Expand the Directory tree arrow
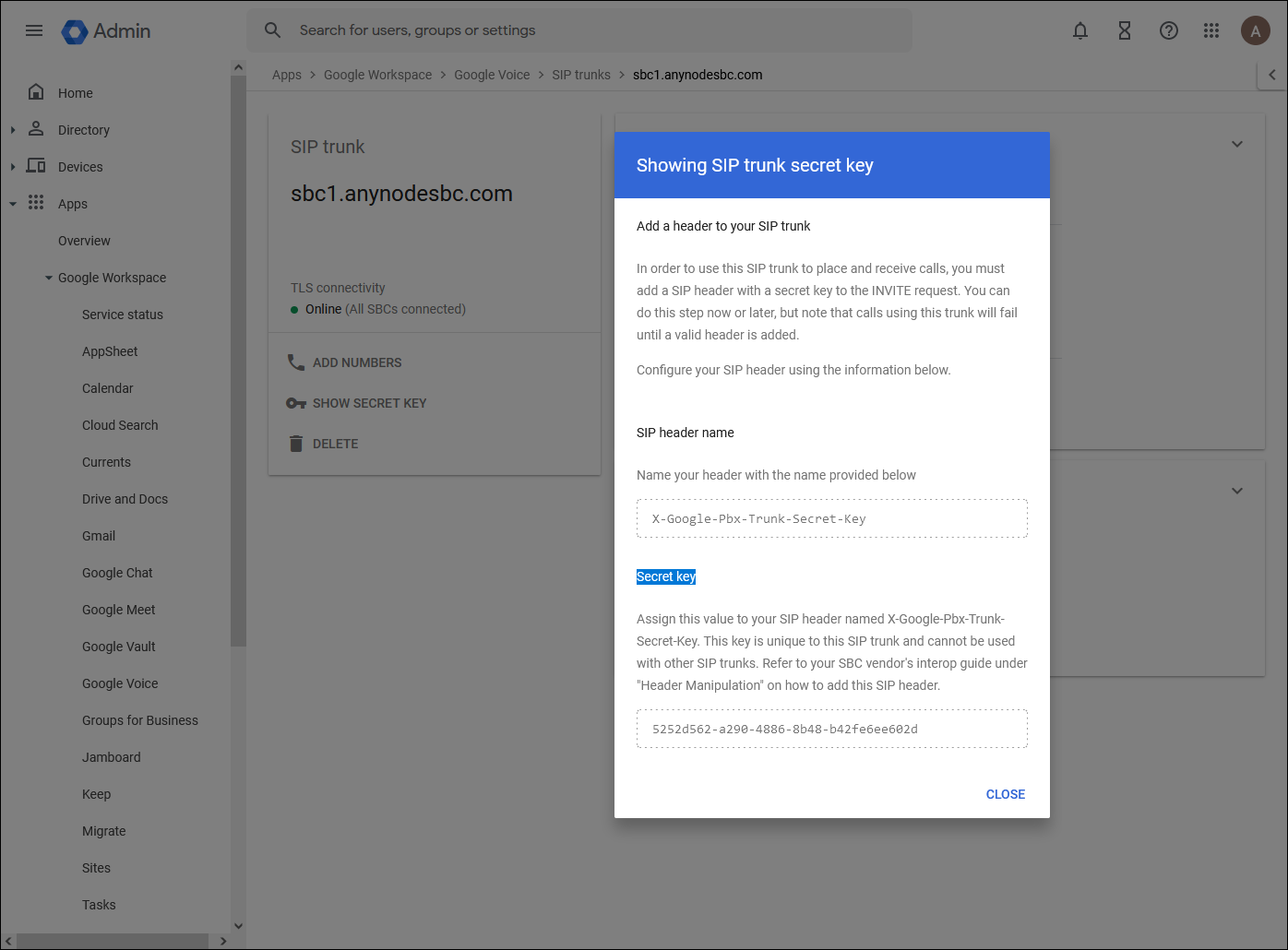This screenshot has width=1288, height=950. (13, 130)
